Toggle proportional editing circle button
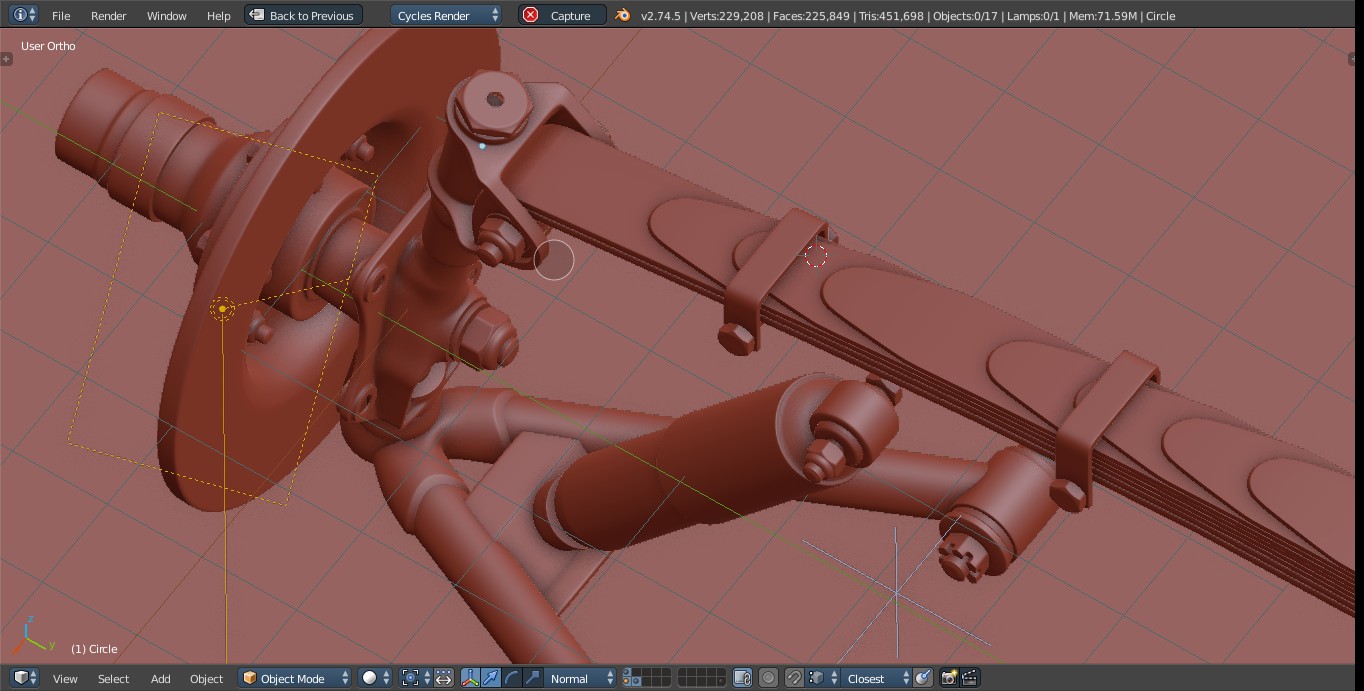The height and width of the screenshot is (691, 1364). pos(768,678)
